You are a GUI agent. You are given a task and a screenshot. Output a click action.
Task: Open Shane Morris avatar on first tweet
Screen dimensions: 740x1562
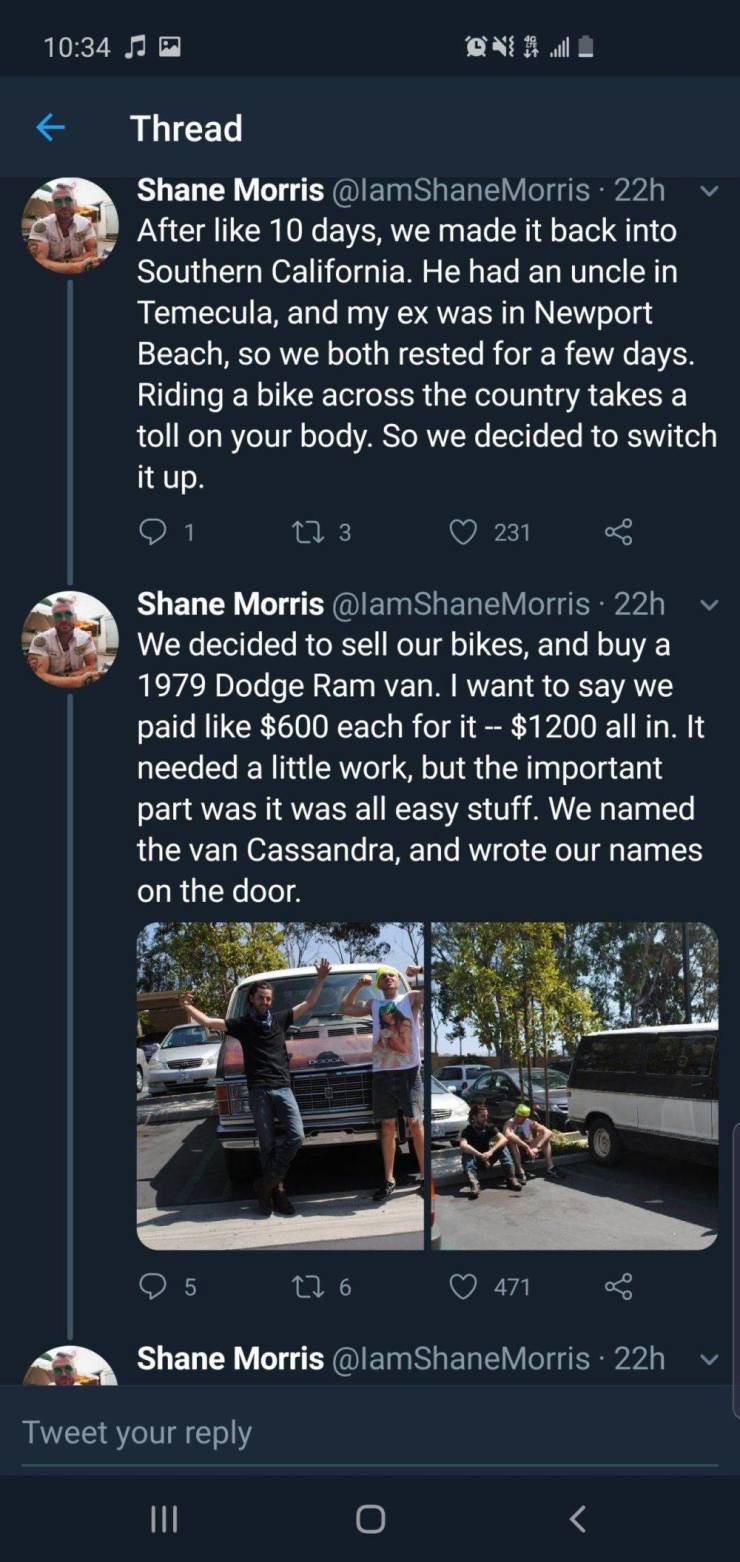click(70, 226)
